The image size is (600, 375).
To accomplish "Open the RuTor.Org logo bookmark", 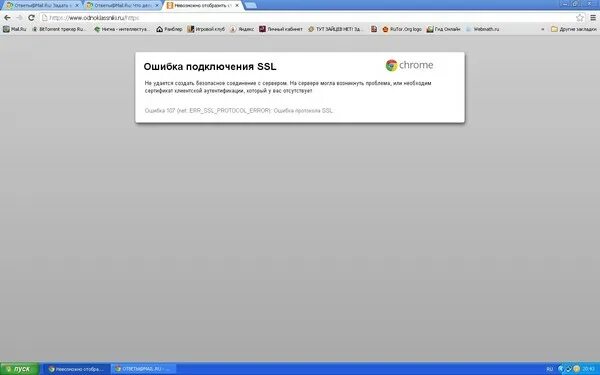I will point(401,29).
